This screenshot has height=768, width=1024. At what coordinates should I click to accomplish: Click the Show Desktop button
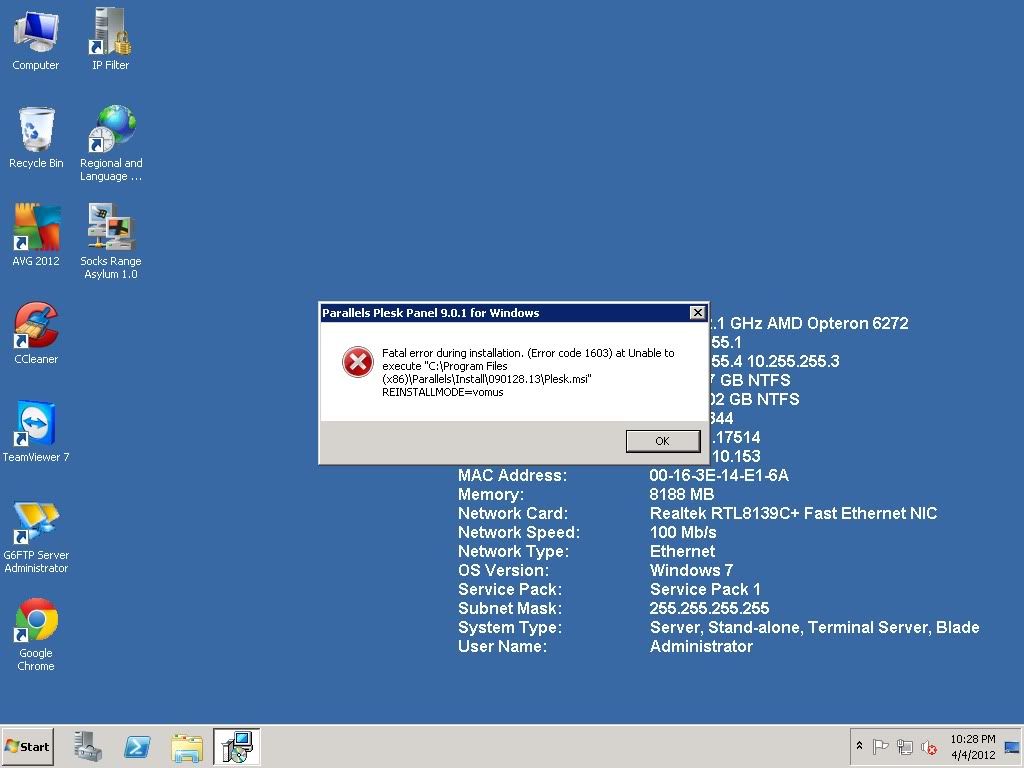1013,746
